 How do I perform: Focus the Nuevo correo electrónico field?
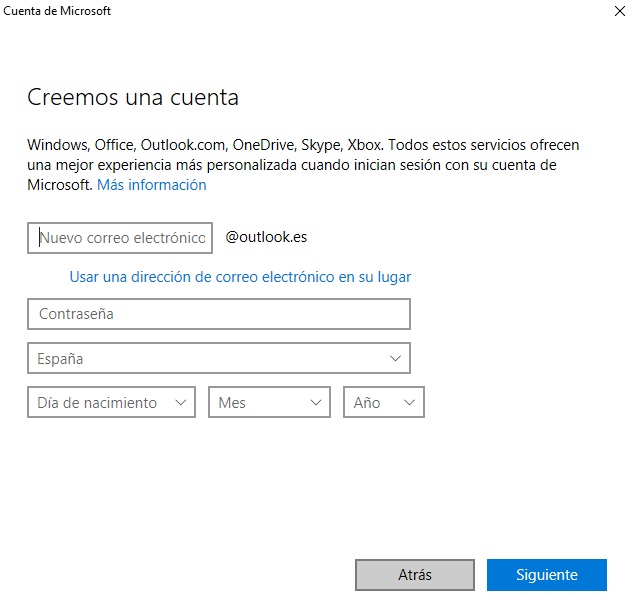120,238
